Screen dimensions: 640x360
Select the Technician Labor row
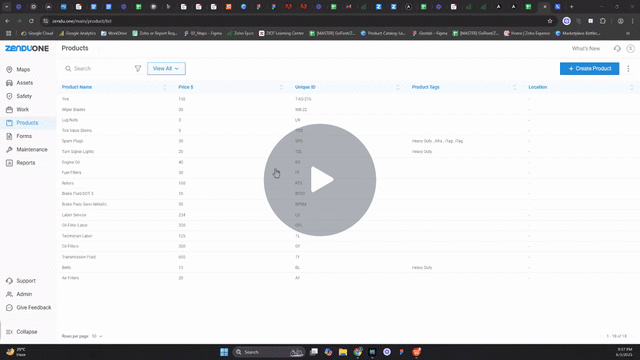click(349, 236)
